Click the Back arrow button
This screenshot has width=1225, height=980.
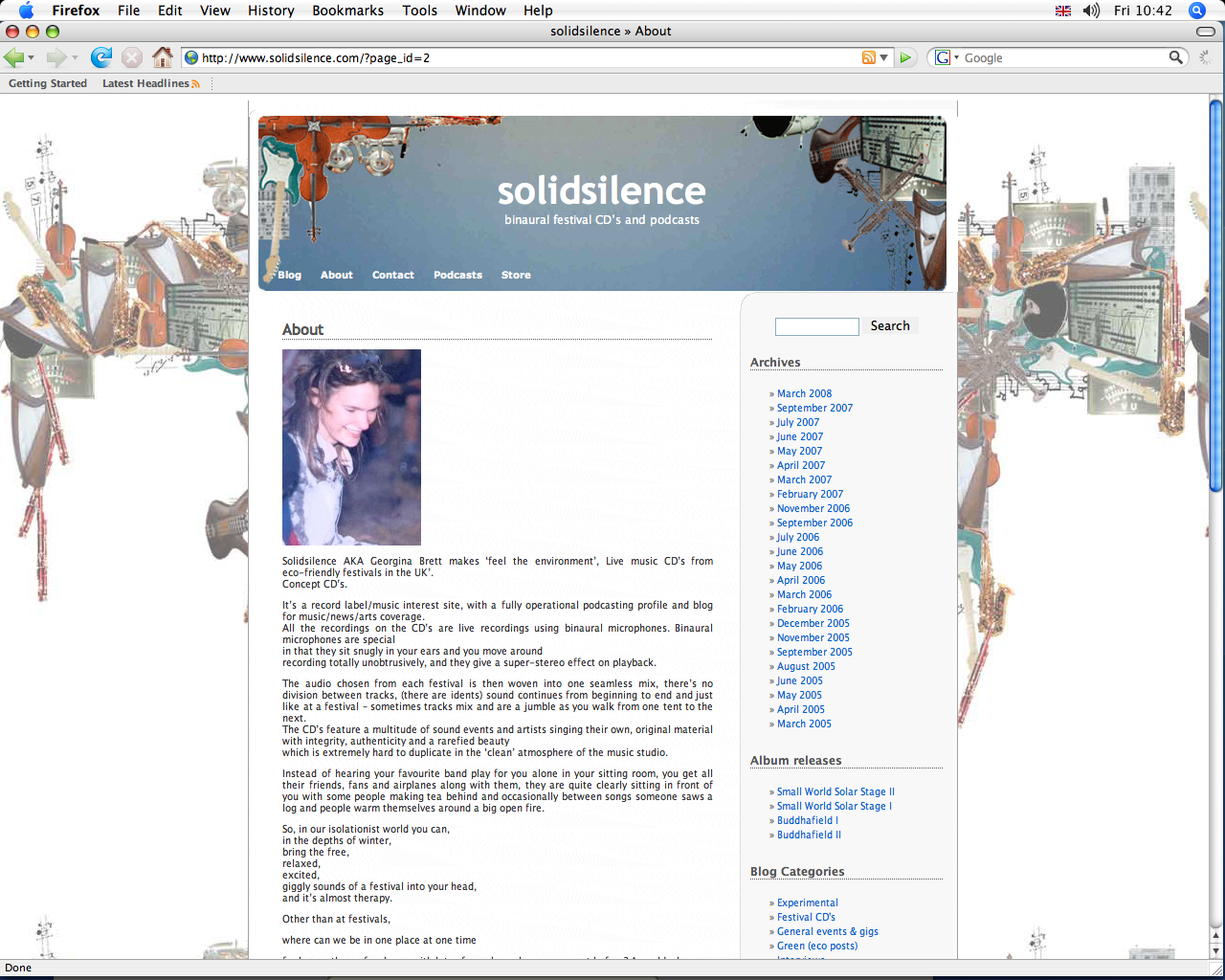point(13,57)
